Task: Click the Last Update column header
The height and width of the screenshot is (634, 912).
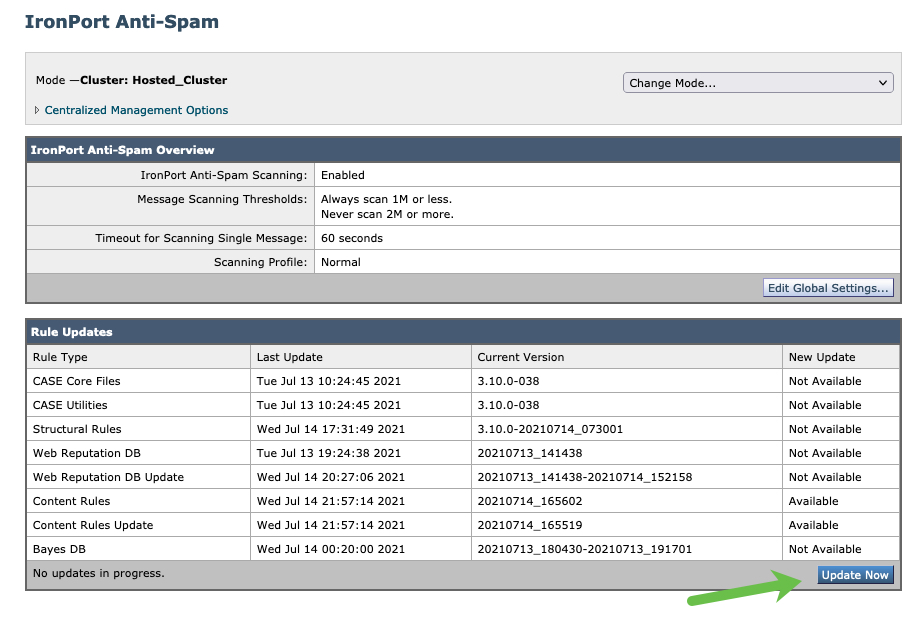Action: tap(290, 357)
